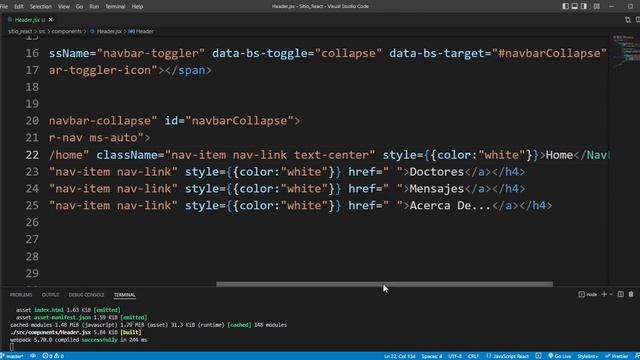Click the split editor icon at top right
The image size is (640, 360).
637,20
